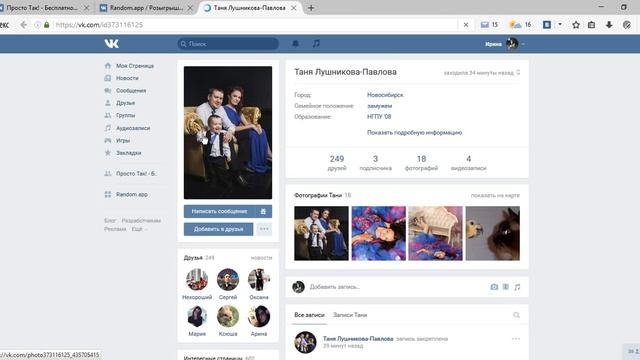Screen dimensions: 640x360
Task: Open the dropdown arrow next to blue toolbar square
Action: [x=560, y=25]
